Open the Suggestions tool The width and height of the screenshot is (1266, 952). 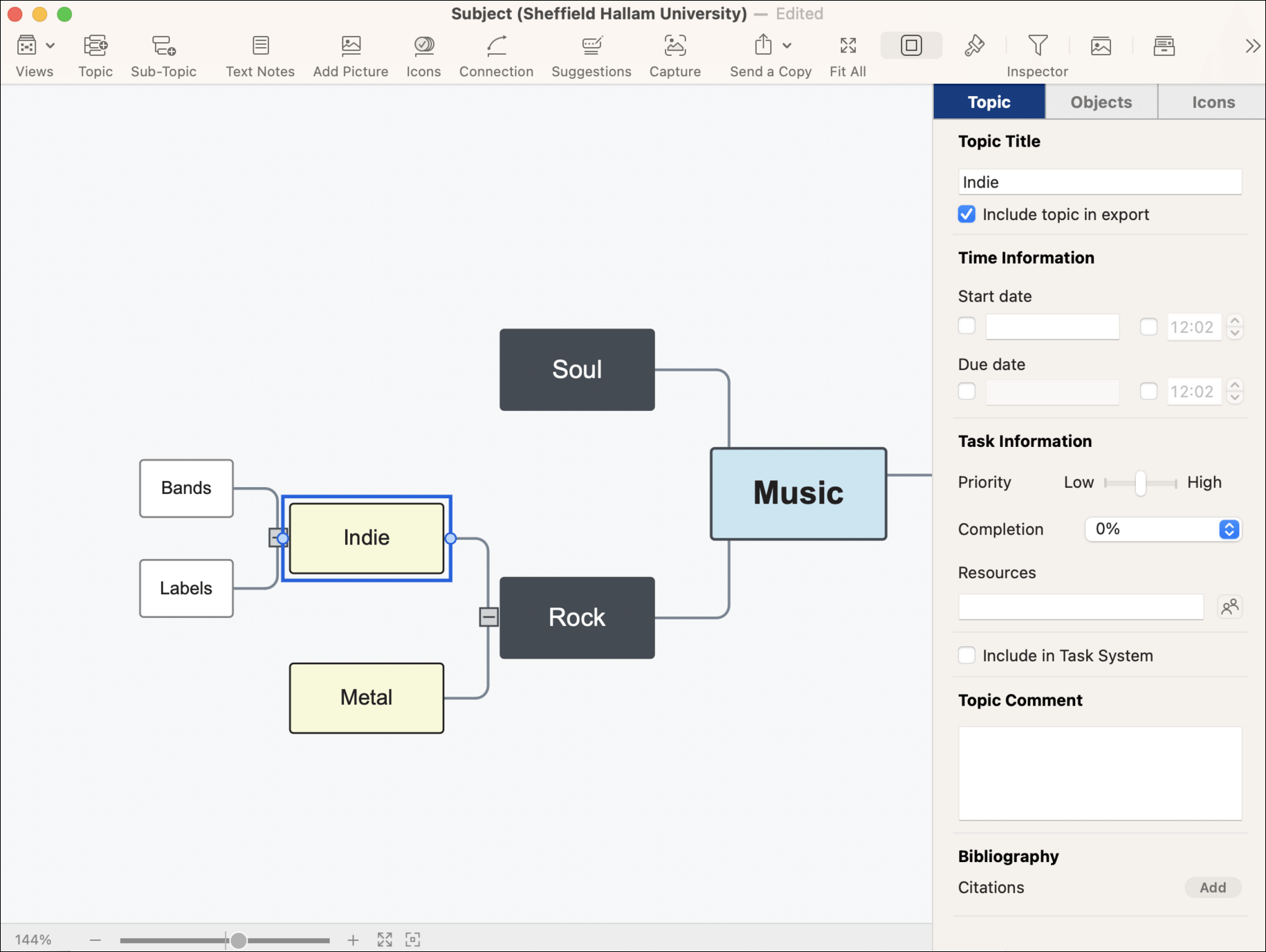click(x=591, y=46)
